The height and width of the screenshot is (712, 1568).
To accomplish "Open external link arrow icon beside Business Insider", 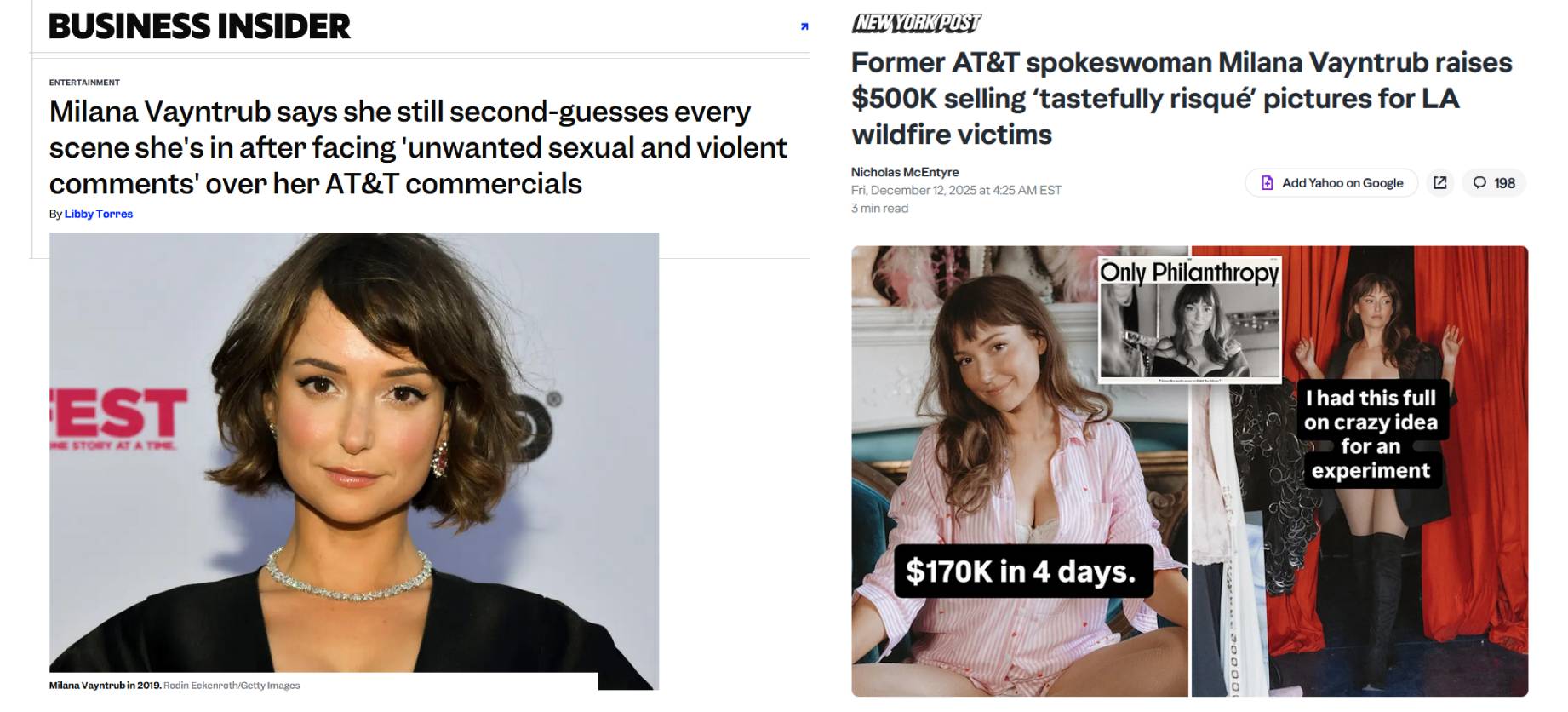I will (804, 26).
